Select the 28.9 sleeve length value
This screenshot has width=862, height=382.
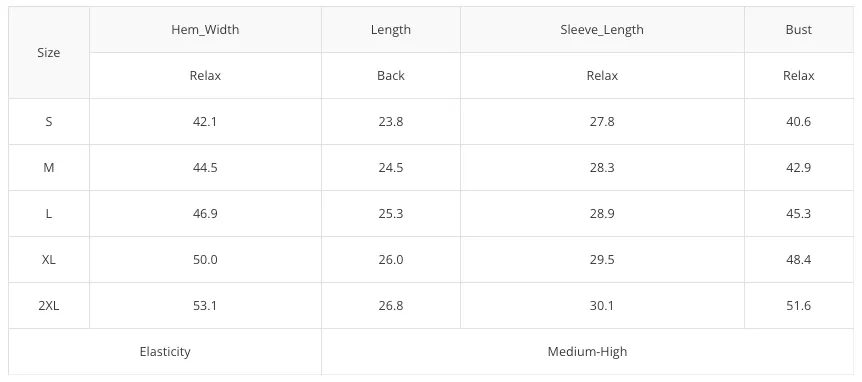(x=602, y=214)
